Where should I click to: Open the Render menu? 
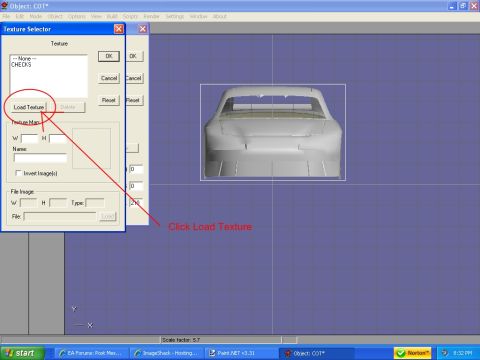(151, 16)
